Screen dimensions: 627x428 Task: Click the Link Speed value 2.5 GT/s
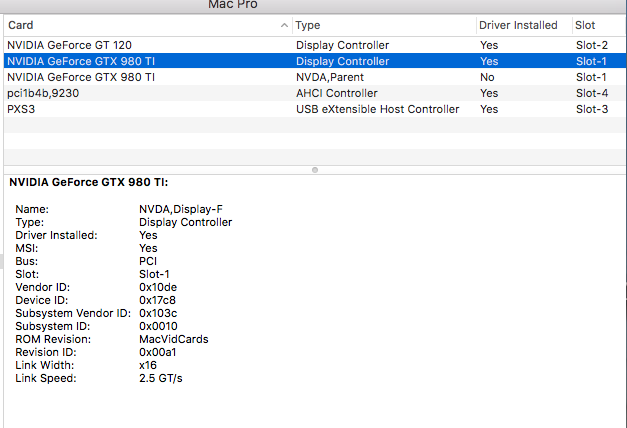pos(161,378)
